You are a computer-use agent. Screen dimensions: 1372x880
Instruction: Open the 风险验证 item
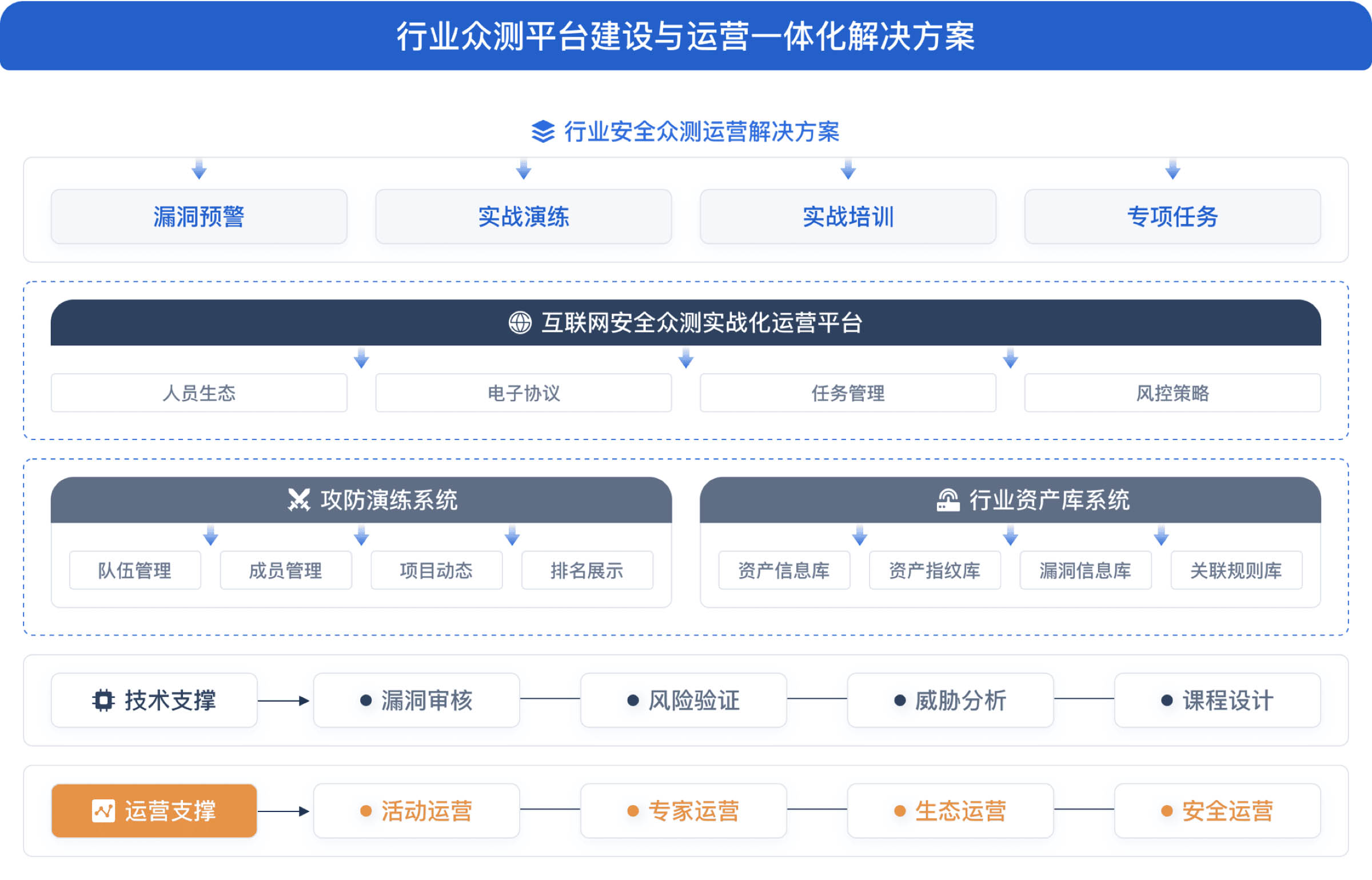(x=684, y=700)
